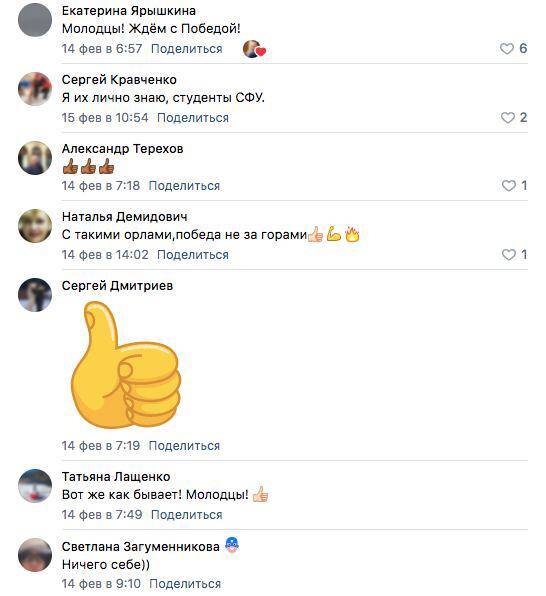Image resolution: width=546 pixels, height=596 pixels.
Task: Share Татьяна Лащенко's comment
Action: tap(187, 515)
